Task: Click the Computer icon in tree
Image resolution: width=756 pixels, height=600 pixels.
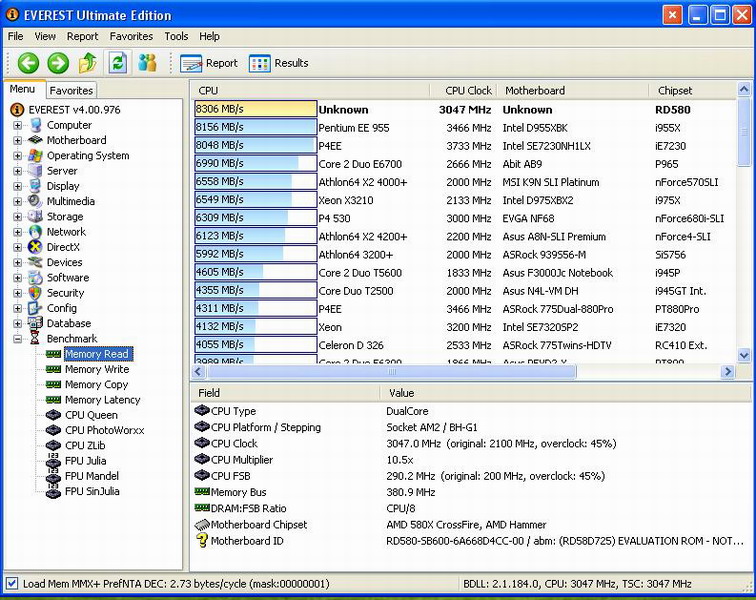Action: coord(35,125)
